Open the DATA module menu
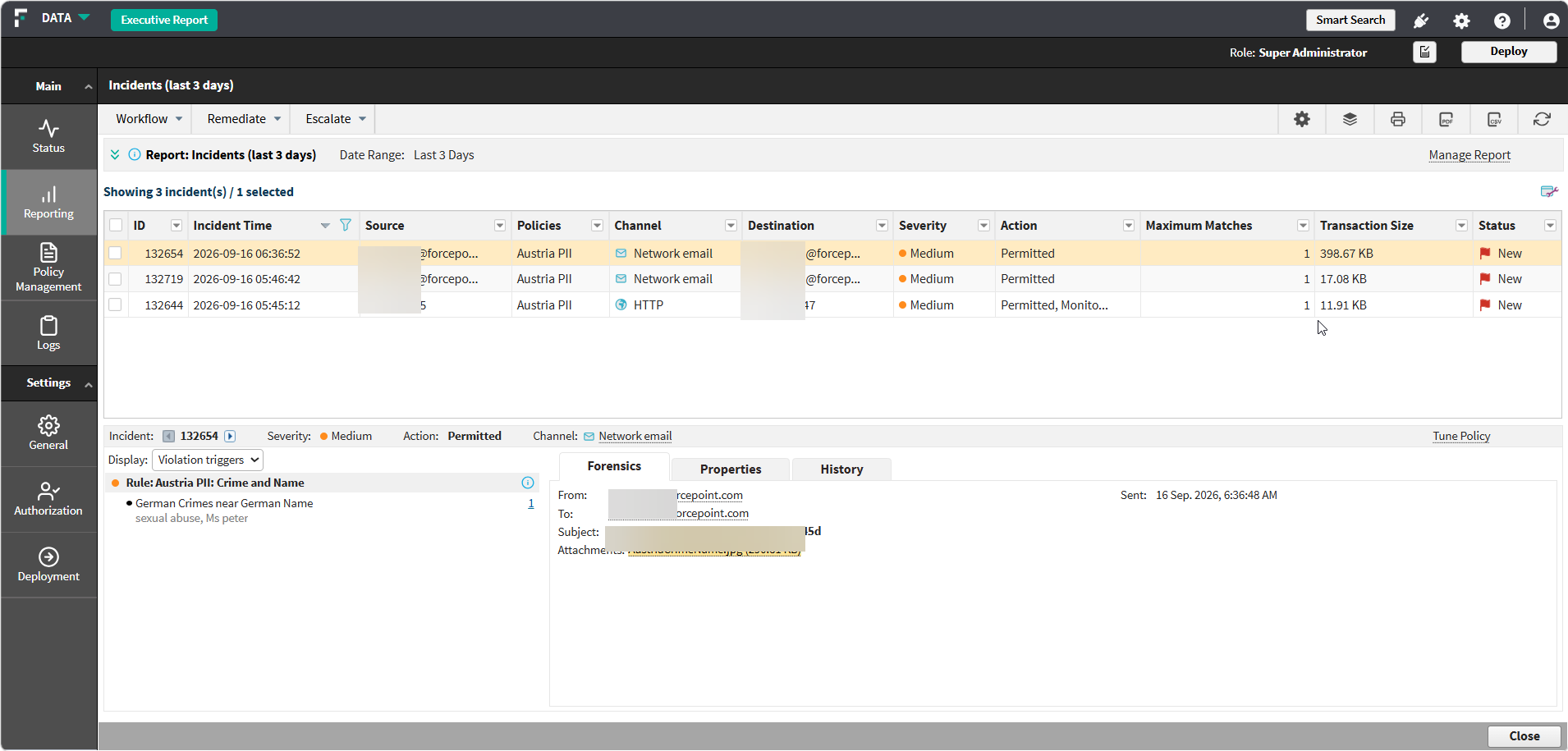1568x751 pixels. click(66, 18)
